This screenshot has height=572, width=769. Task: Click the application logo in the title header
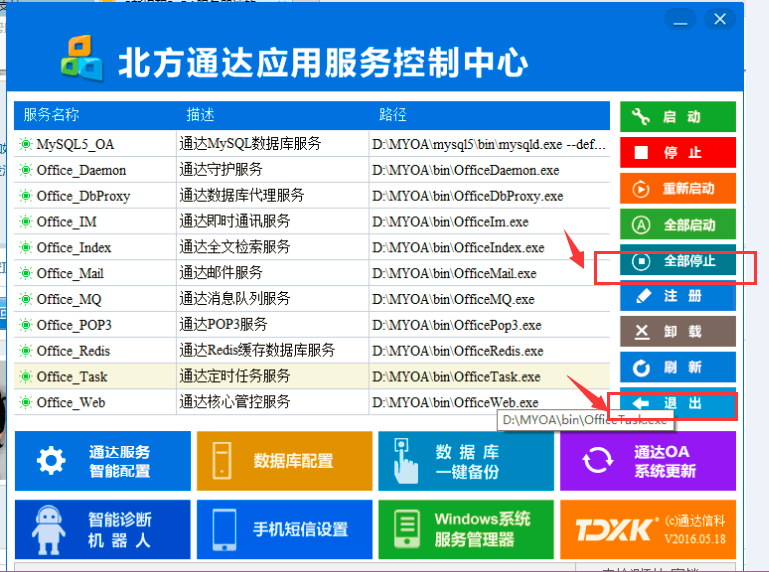pos(82,58)
